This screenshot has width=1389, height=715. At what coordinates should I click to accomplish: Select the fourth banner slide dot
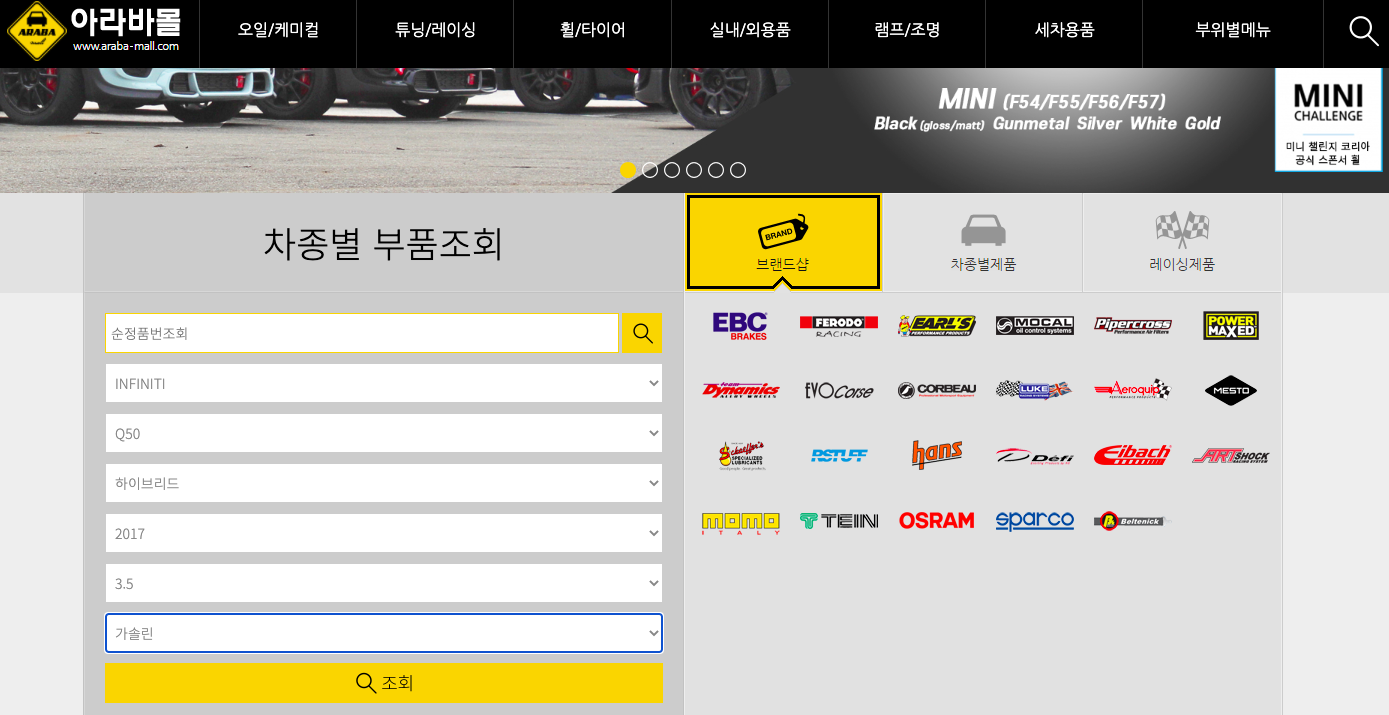tap(694, 170)
